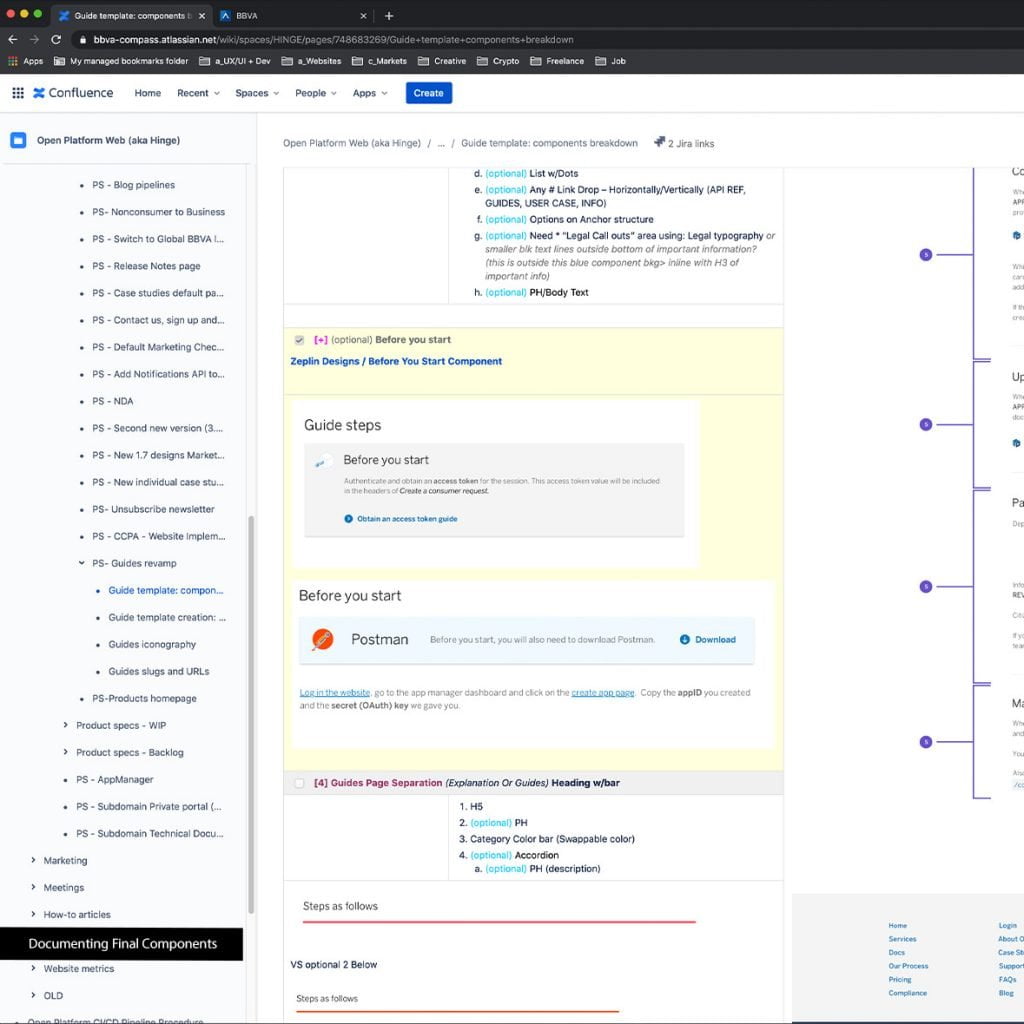Open the Spaces dropdown menu
Screen dimensions: 1024x1024
(x=257, y=93)
